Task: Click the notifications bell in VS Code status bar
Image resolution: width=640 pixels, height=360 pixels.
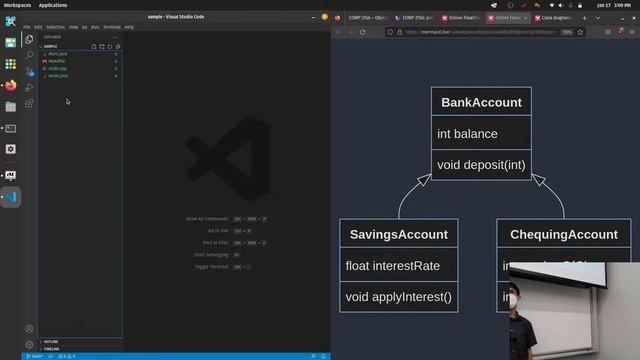Action: [323, 356]
